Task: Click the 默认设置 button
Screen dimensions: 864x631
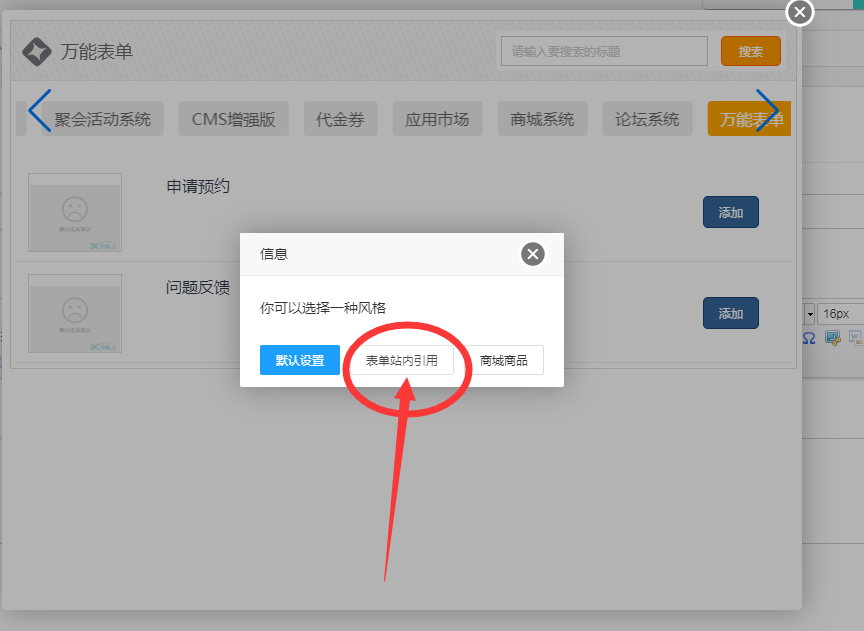Action: (x=300, y=360)
